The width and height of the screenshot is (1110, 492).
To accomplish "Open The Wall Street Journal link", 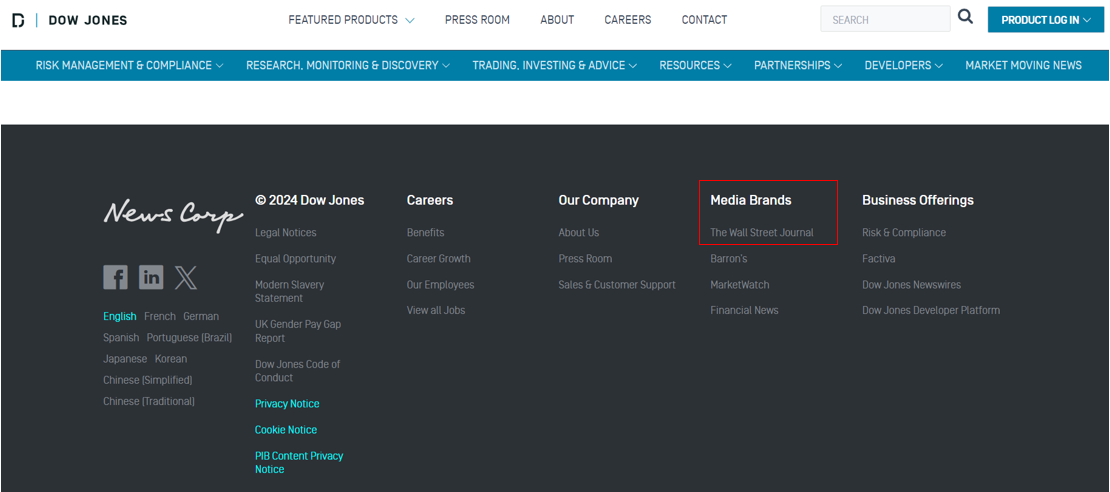I will 762,232.
